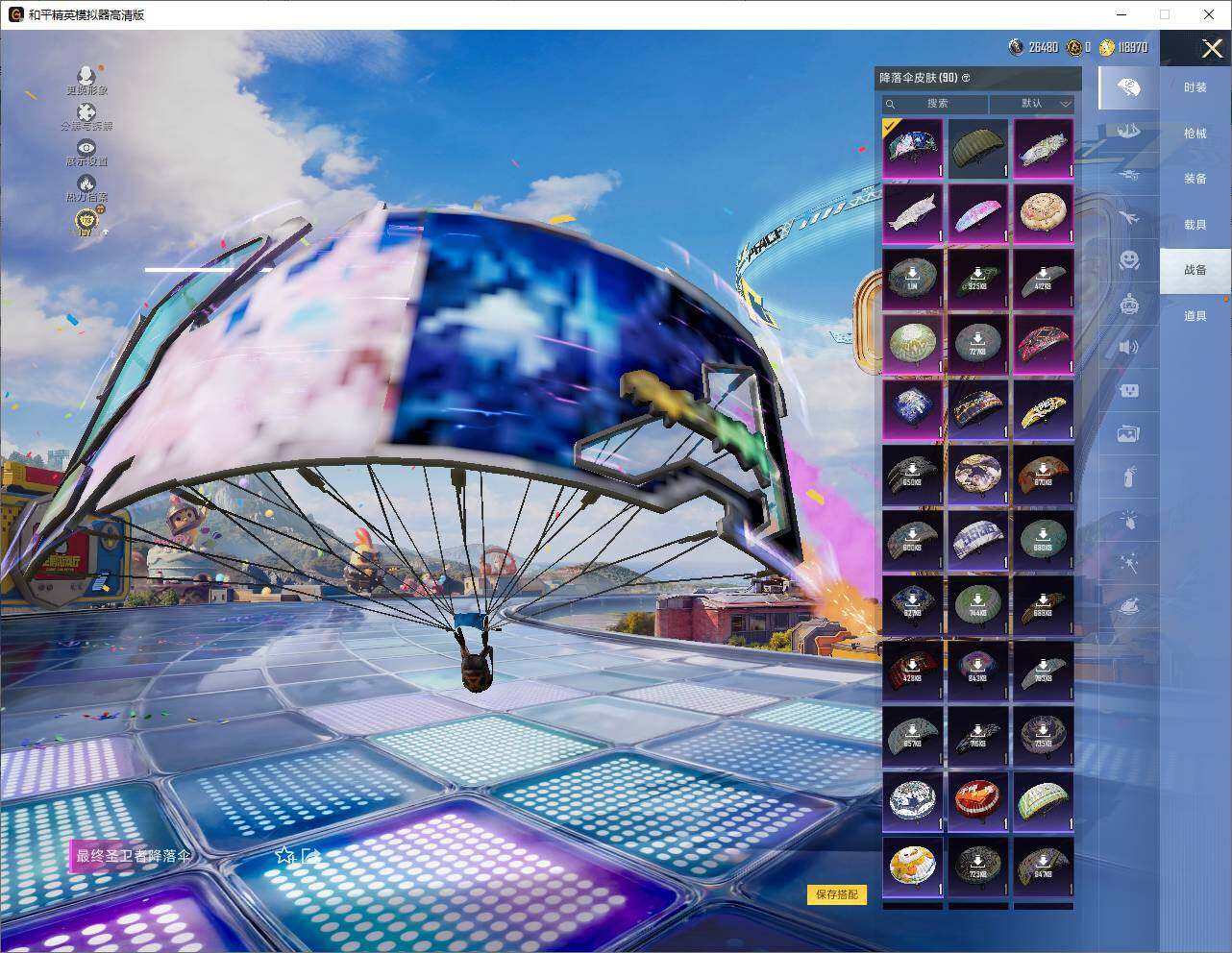Download the 650KB parachute skin
The height and width of the screenshot is (953, 1232).
[913, 476]
